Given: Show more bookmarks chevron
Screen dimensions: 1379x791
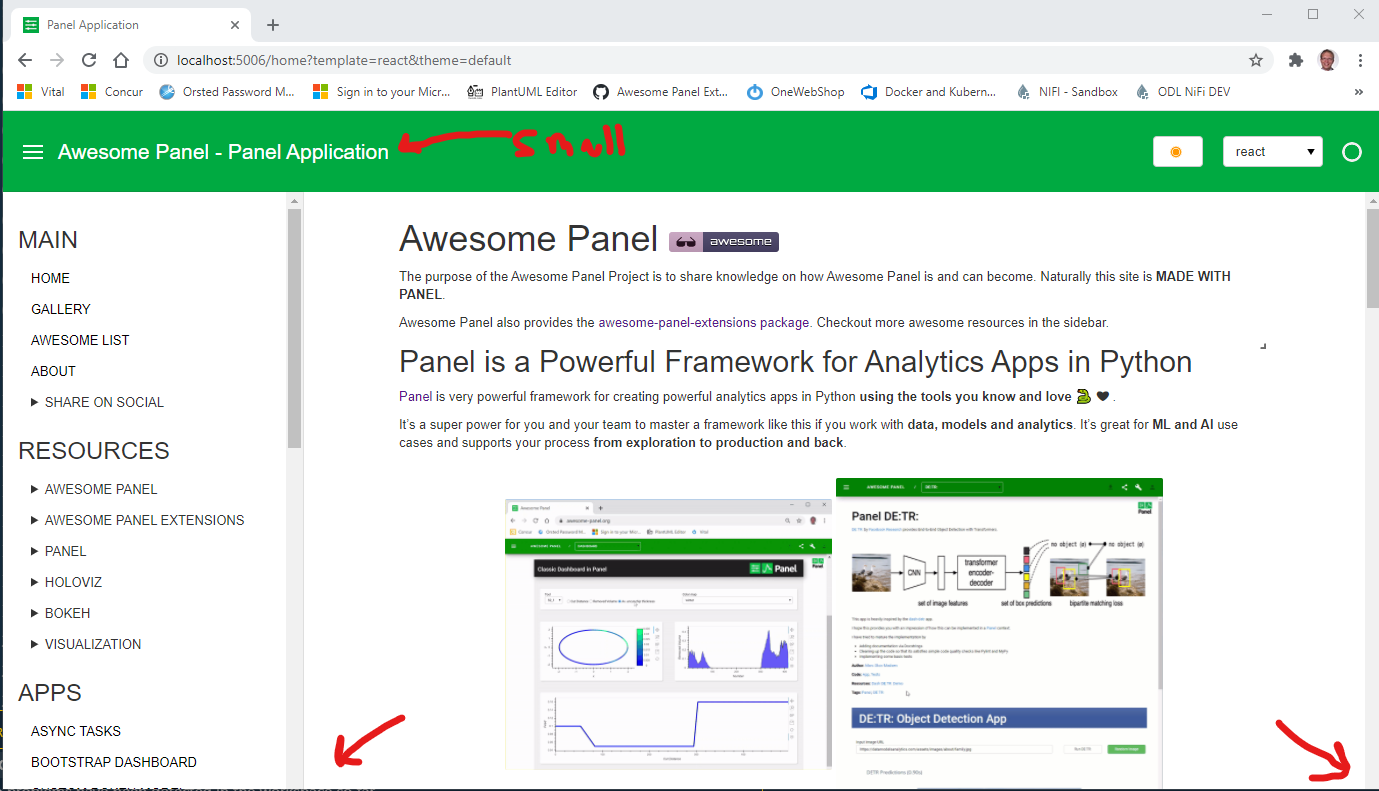Looking at the screenshot, I should coord(1359,91).
